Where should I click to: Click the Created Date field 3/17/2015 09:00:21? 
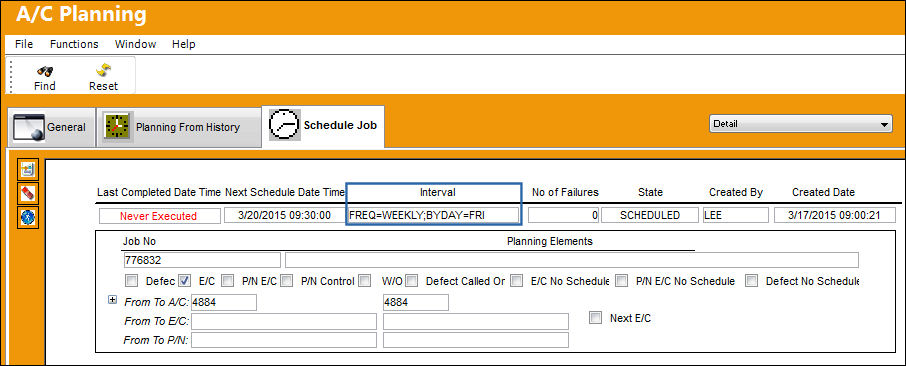point(835,215)
